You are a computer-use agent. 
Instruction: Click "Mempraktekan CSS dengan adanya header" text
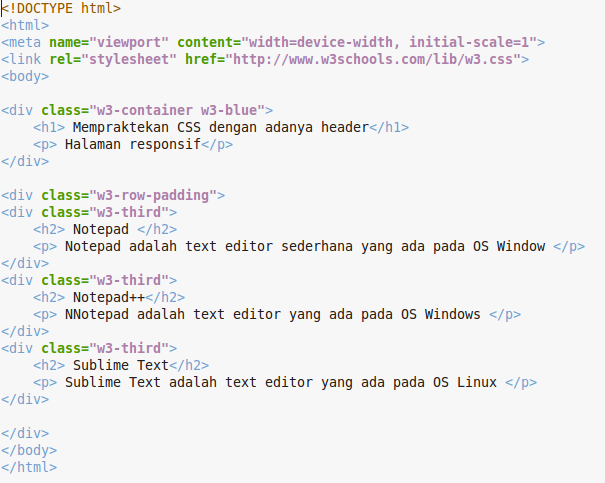point(221,127)
